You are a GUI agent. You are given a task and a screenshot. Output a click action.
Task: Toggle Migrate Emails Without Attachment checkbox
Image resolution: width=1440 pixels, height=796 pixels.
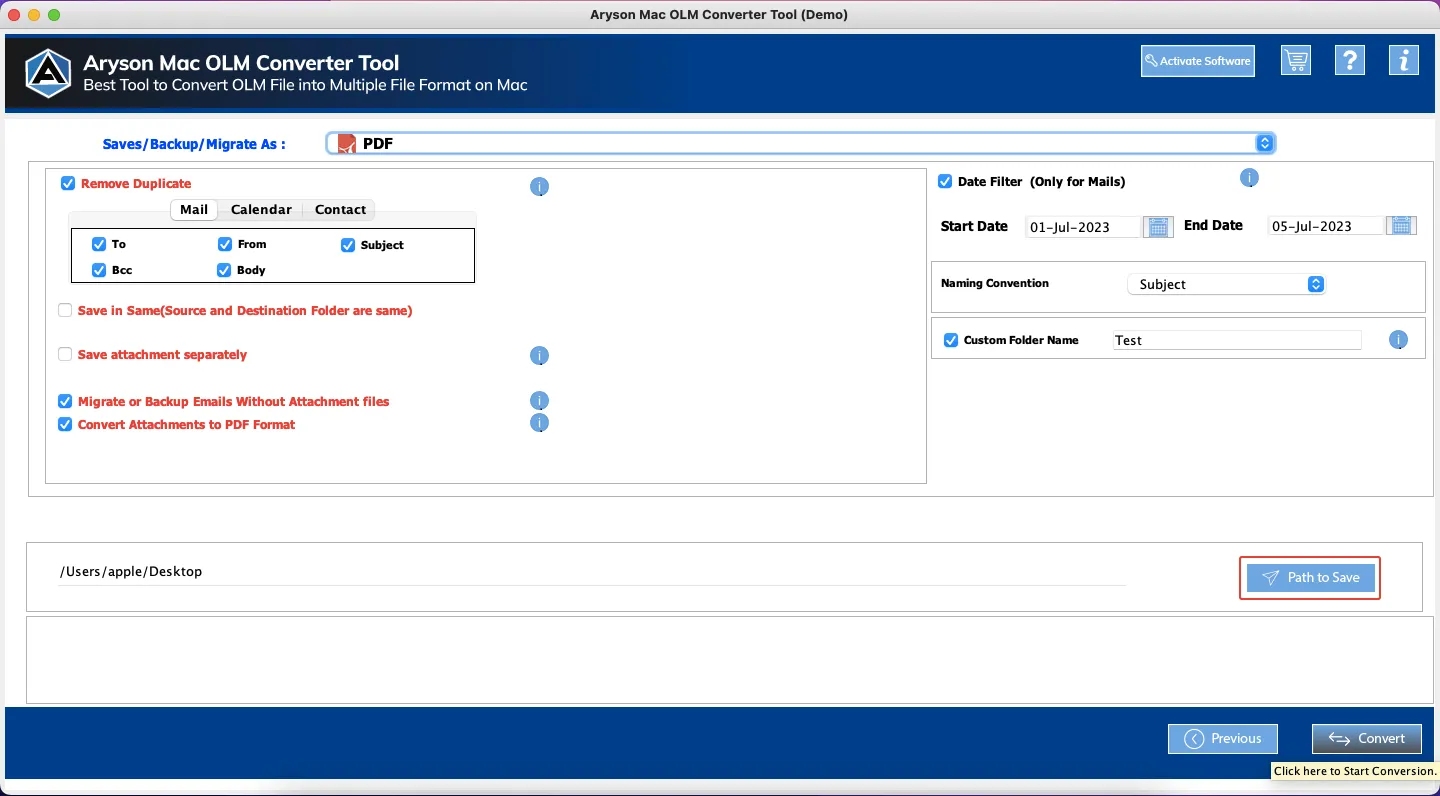coord(65,401)
